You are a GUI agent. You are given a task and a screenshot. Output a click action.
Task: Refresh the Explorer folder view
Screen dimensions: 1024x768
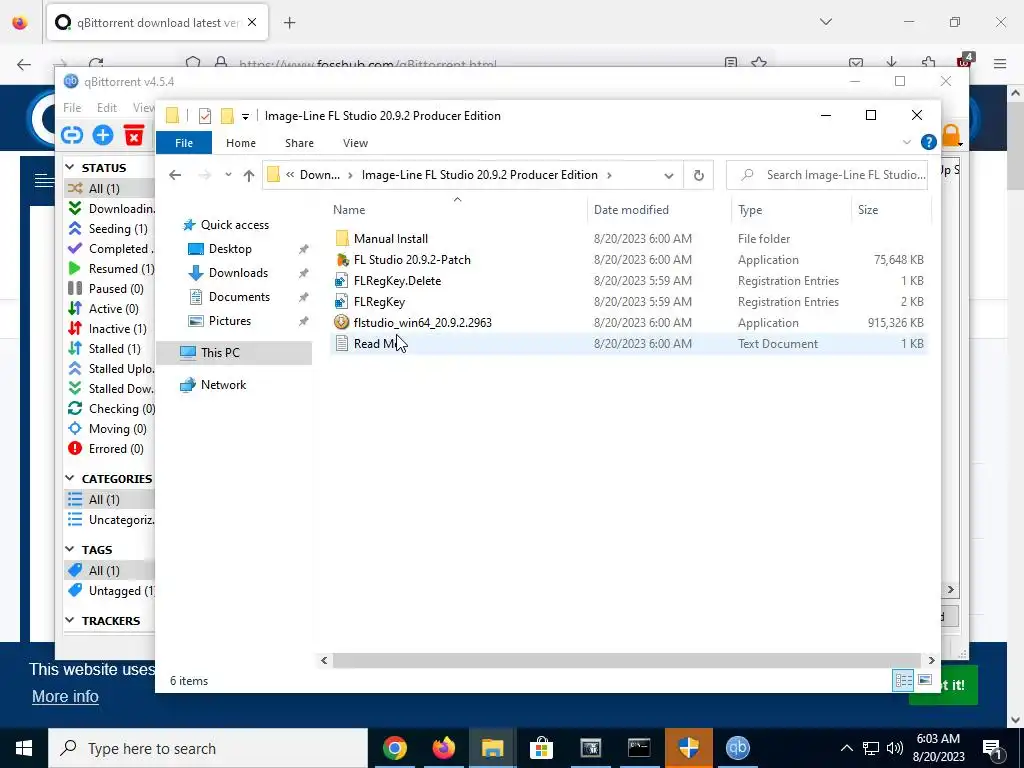[699, 175]
